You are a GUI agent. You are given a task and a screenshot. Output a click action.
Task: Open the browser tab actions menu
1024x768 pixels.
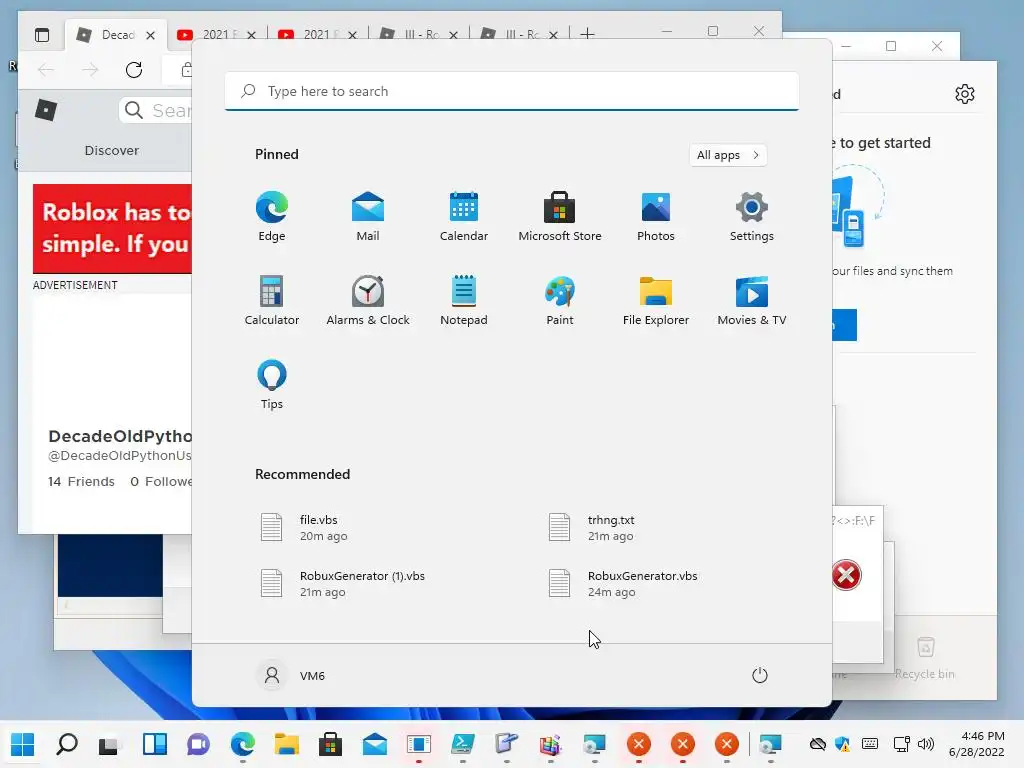pos(42,35)
